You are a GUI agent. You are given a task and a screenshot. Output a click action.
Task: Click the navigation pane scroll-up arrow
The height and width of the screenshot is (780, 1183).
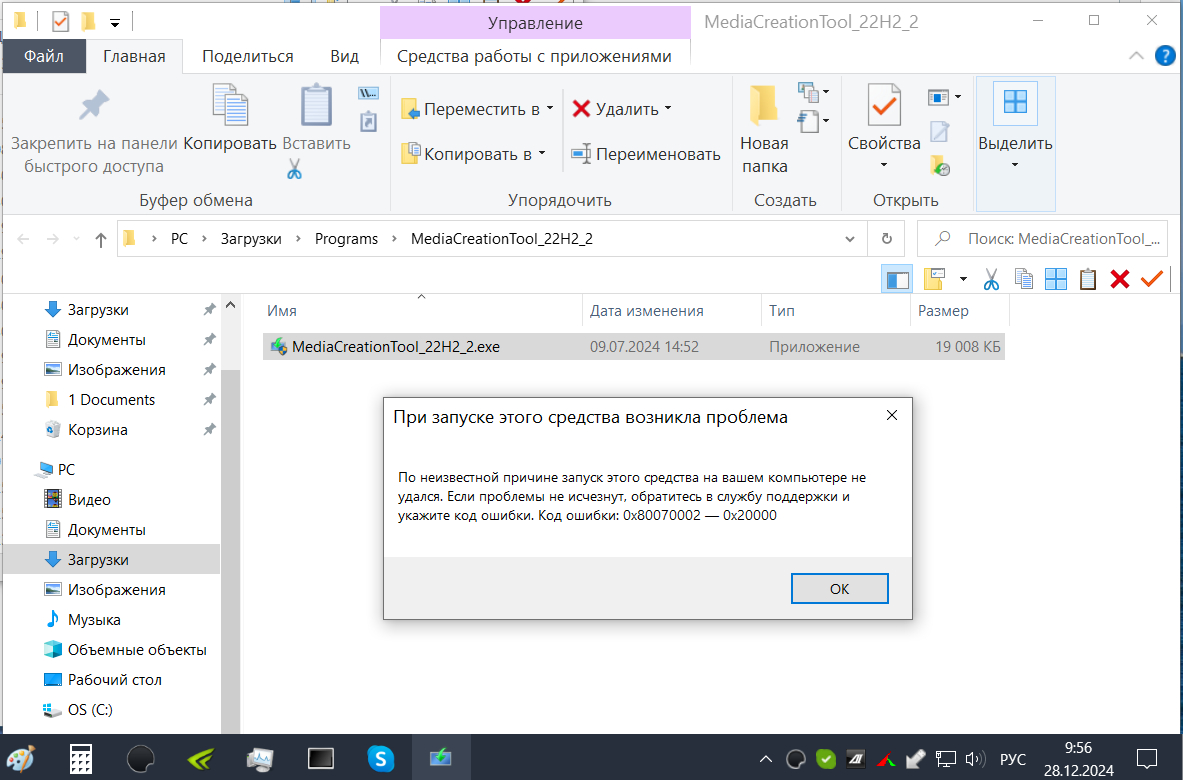click(x=230, y=306)
